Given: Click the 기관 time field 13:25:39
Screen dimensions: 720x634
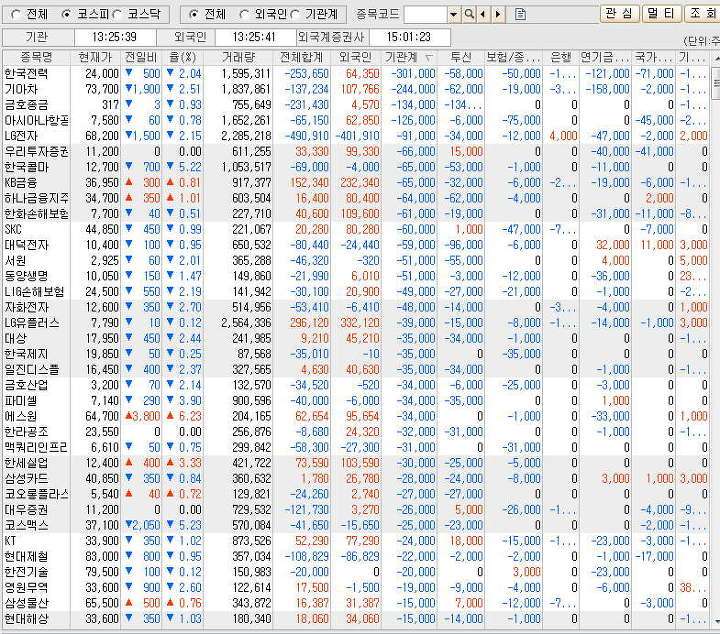Looking at the screenshot, I should coord(114,37).
